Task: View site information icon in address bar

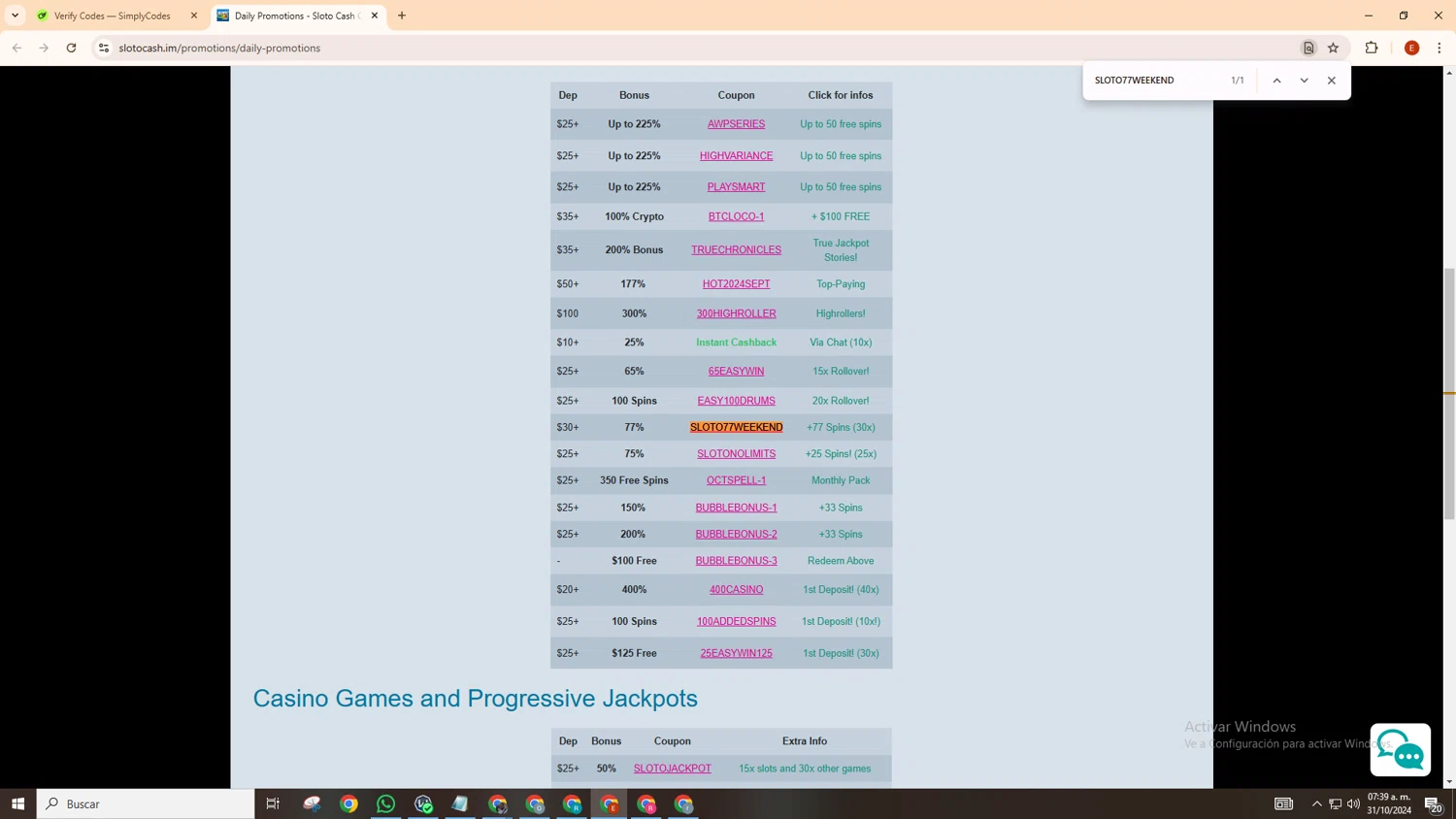Action: point(104,48)
